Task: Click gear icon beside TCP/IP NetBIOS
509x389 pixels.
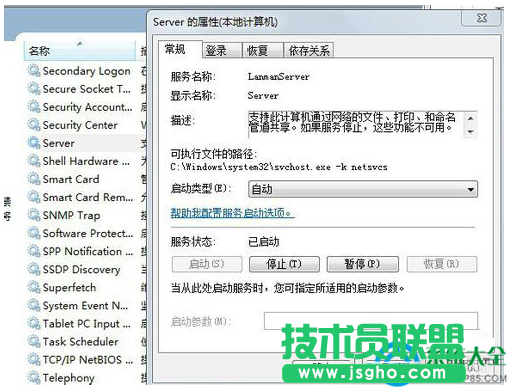Action: point(34,359)
